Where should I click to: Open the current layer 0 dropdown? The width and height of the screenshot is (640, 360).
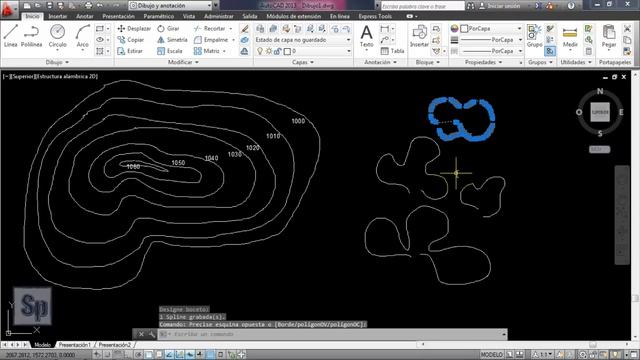pos(303,51)
